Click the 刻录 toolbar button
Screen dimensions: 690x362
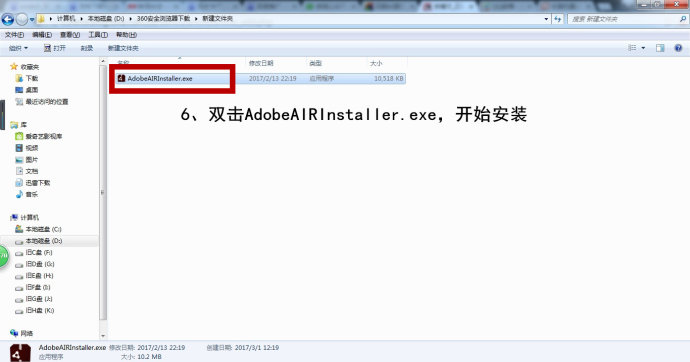point(87,48)
